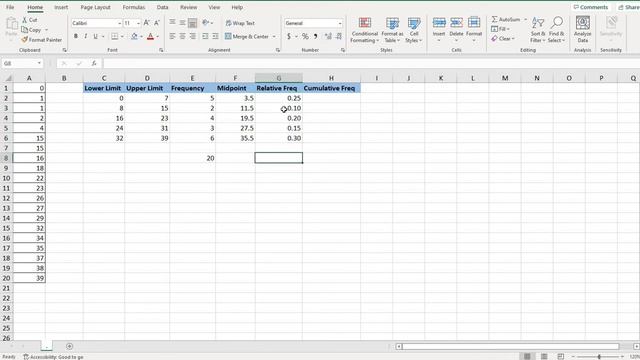Click in the formula bar input
This screenshot has width=640, height=360.
tap(371, 63)
